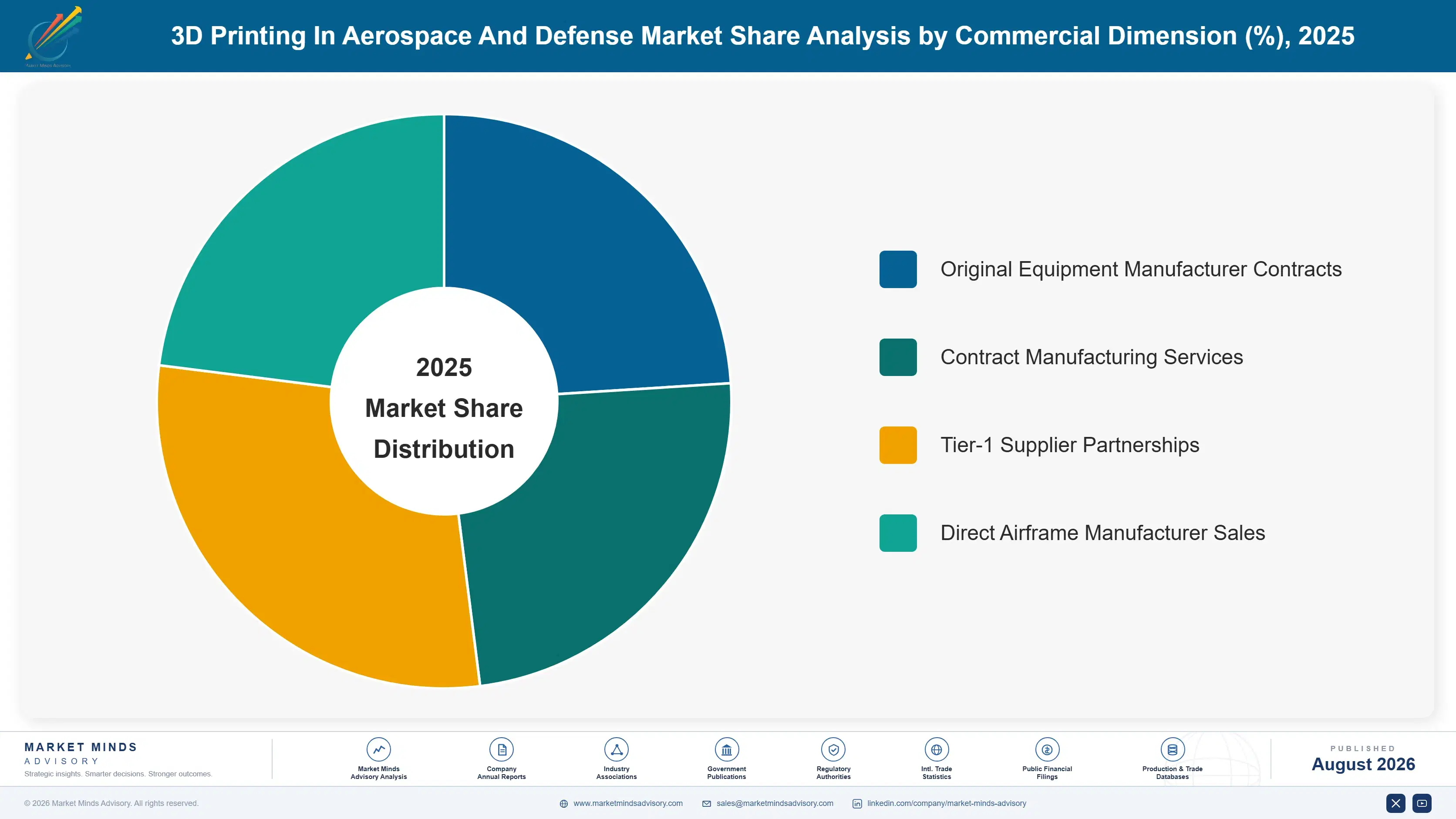Click the Regulatory Authorities shield icon

pyautogui.click(x=833, y=749)
